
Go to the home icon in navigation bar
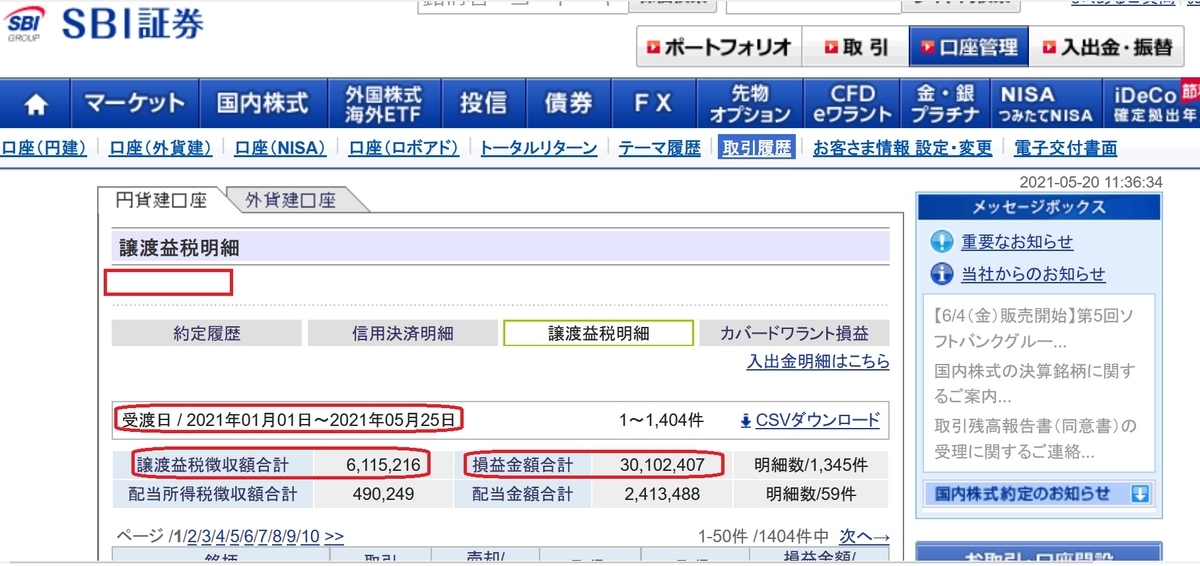click(36, 104)
